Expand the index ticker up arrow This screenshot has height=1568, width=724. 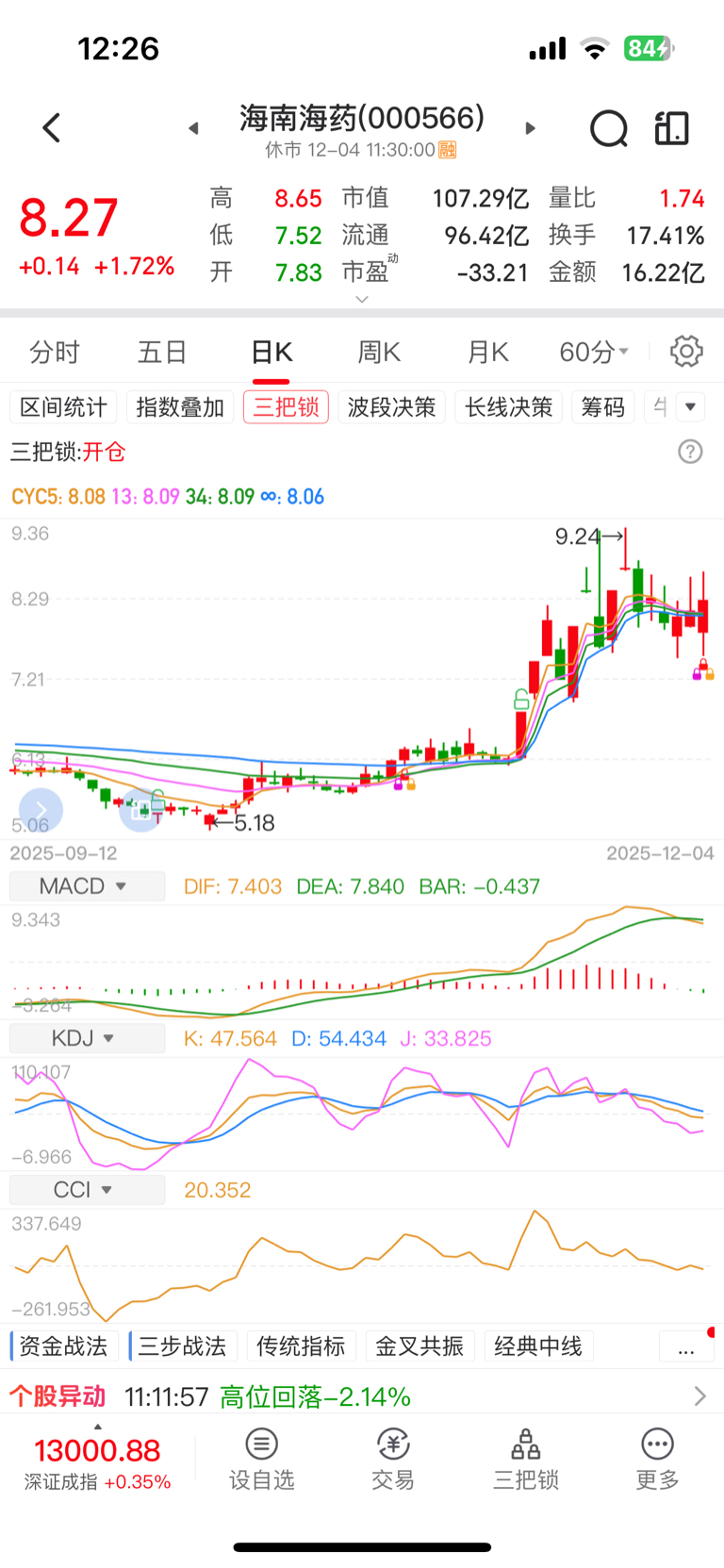pyautogui.click(x=97, y=1427)
